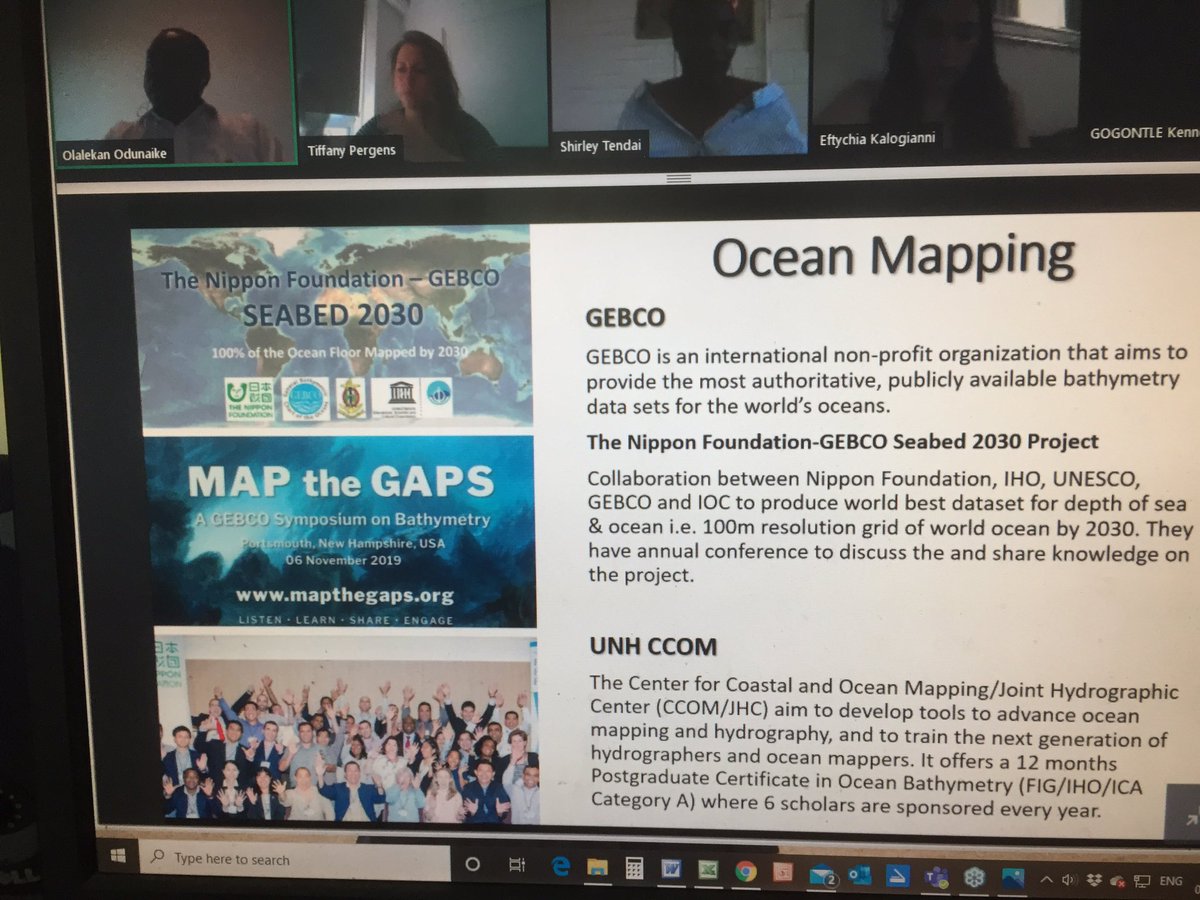Open Task View on taskbar
Screen dimensions: 1200x900
point(517,865)
